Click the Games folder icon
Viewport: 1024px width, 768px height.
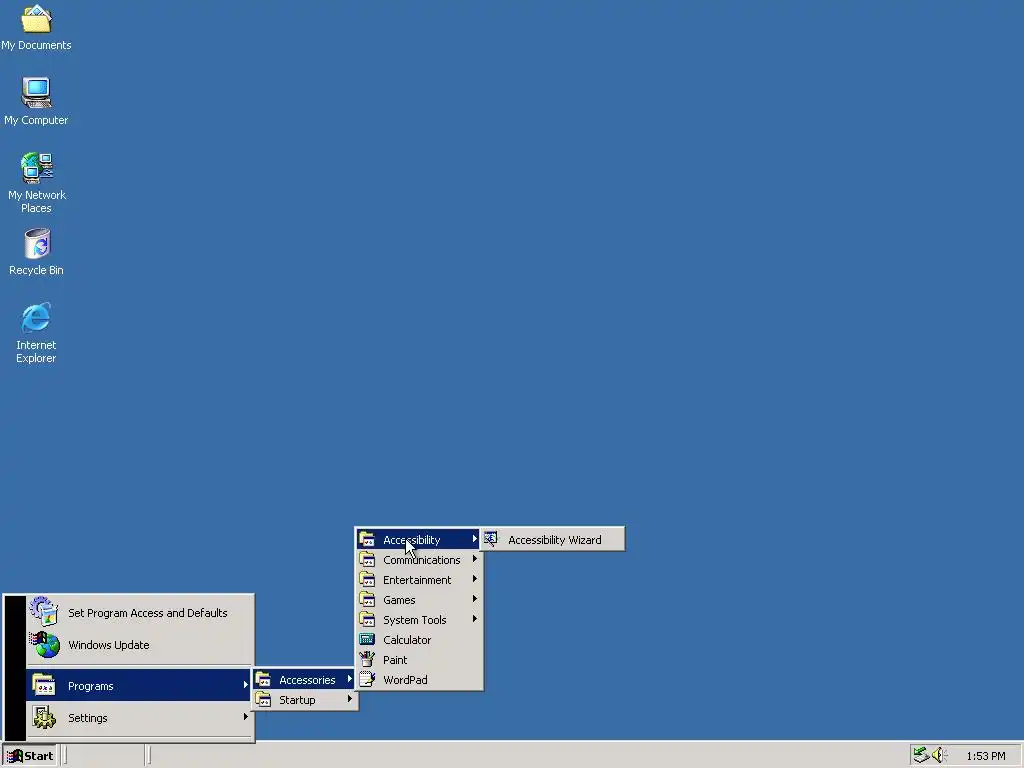click(x=367, y=600)
